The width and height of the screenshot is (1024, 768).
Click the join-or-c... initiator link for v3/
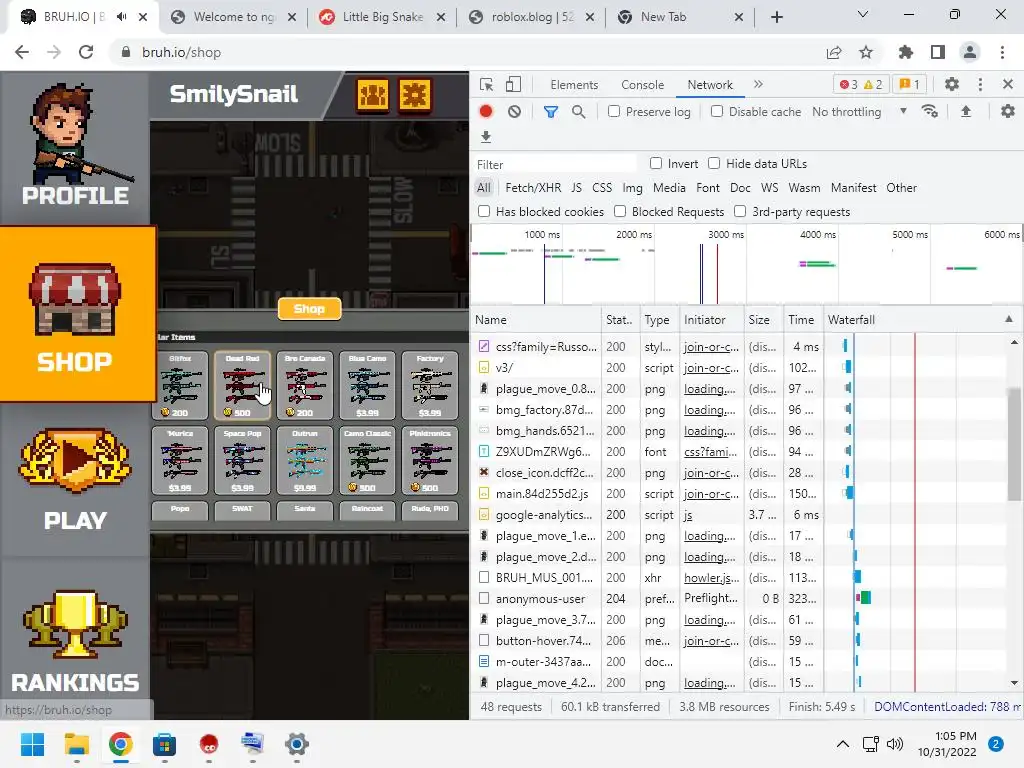[711, 368]
